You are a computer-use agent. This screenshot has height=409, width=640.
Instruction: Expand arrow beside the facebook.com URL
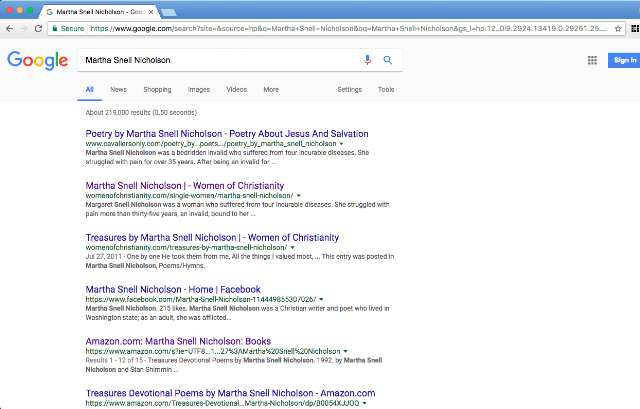[x=321, y=299]
